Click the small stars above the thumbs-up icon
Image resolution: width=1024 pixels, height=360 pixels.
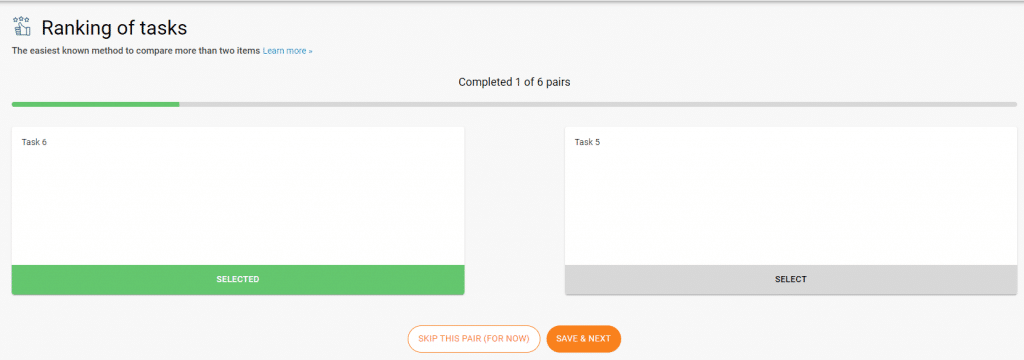[20, 20]
